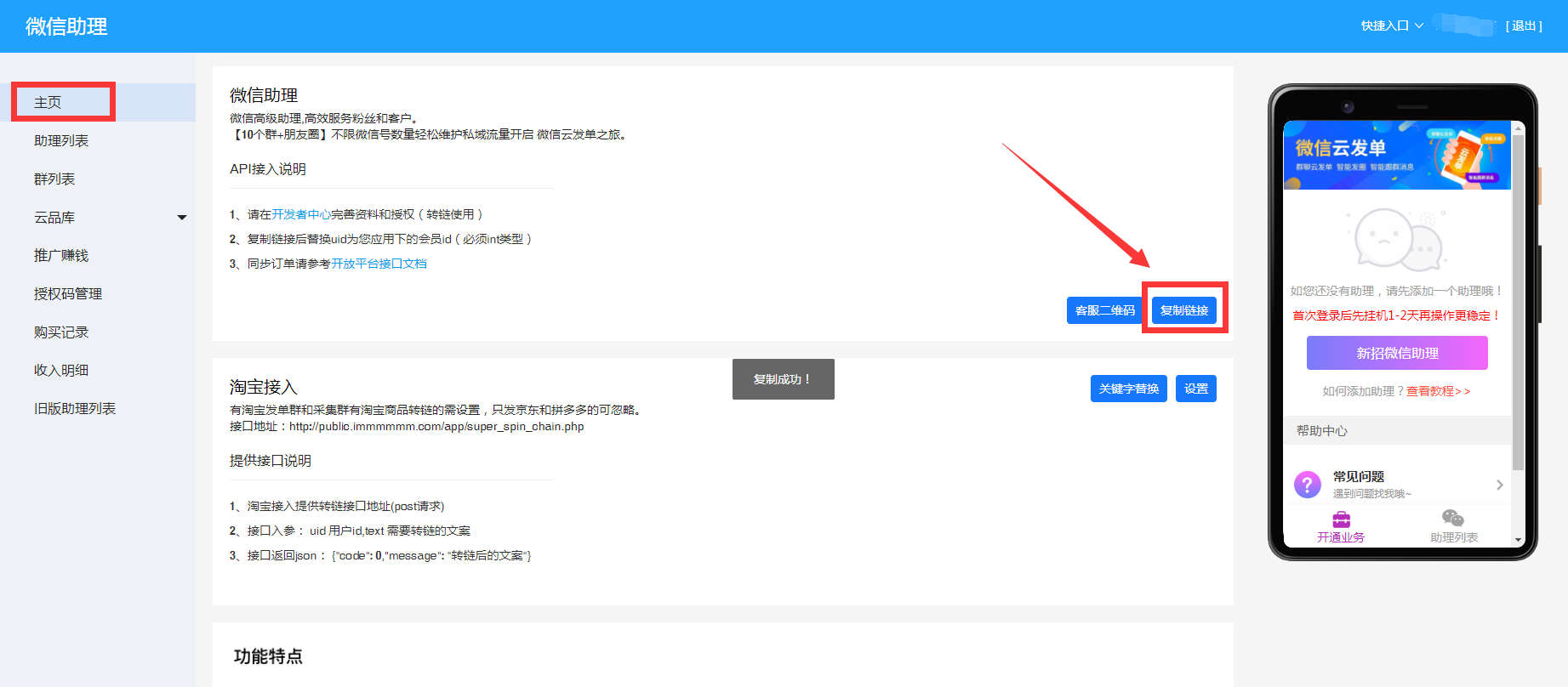Click the sad chat-bubble empty-state icon
Viewport: 1568px width, 687px height.
[x=1398, y=239]
